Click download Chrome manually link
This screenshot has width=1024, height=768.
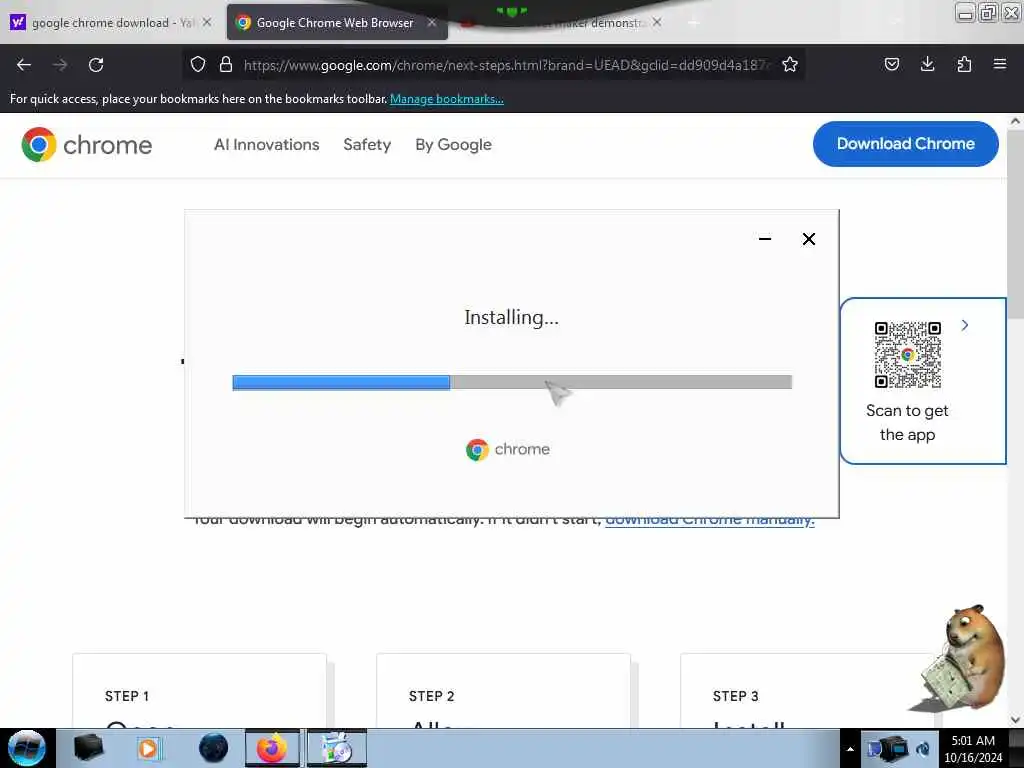pos(710,520)
